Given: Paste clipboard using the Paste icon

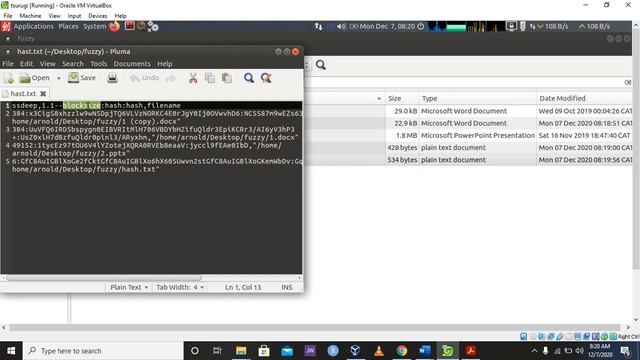Looking at the screenshot, I should tap(227, 78).
